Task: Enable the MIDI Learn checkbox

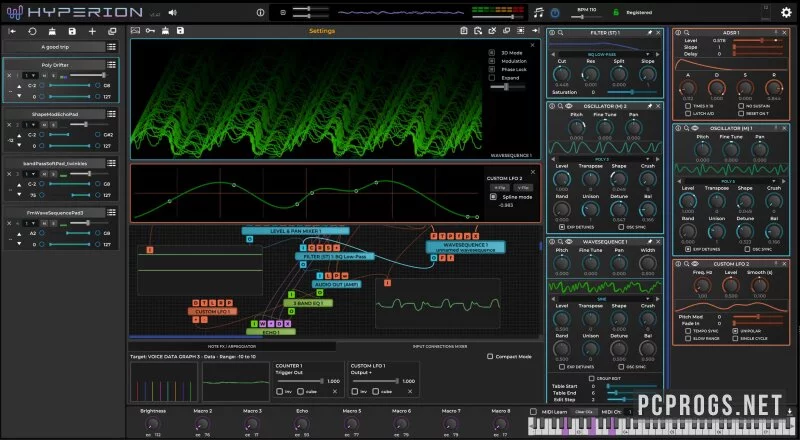Action: click(x=533, y=411)
